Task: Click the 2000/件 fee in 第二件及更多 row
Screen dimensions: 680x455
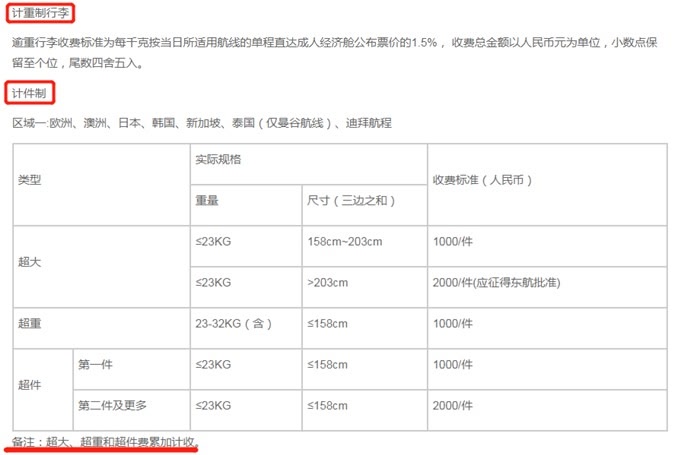Action: pyautogui.click(x=547, y=410)
